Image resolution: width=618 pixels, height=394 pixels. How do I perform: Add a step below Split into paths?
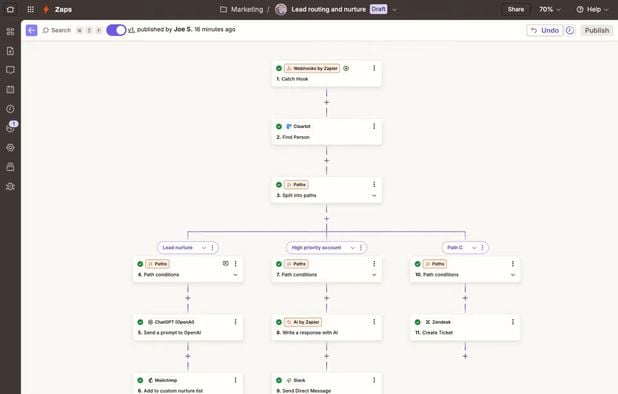326,219
